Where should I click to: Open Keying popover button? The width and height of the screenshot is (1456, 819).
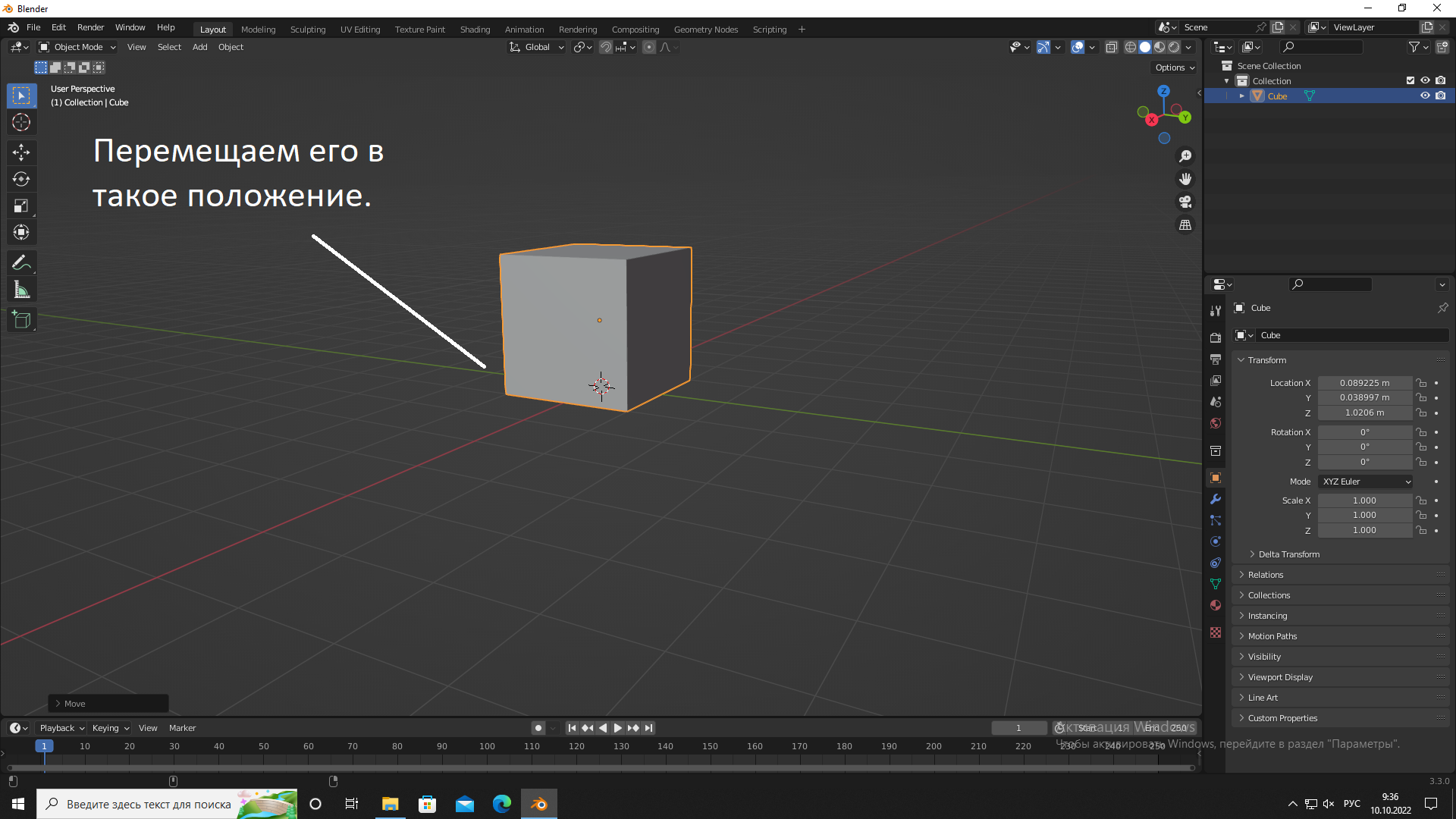coord(111,728)
